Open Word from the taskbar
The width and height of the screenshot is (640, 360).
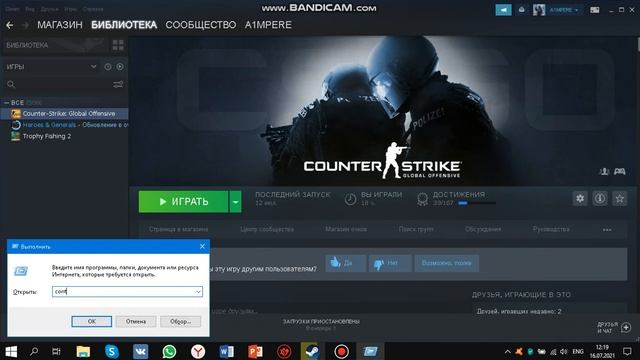pos(227,351)
